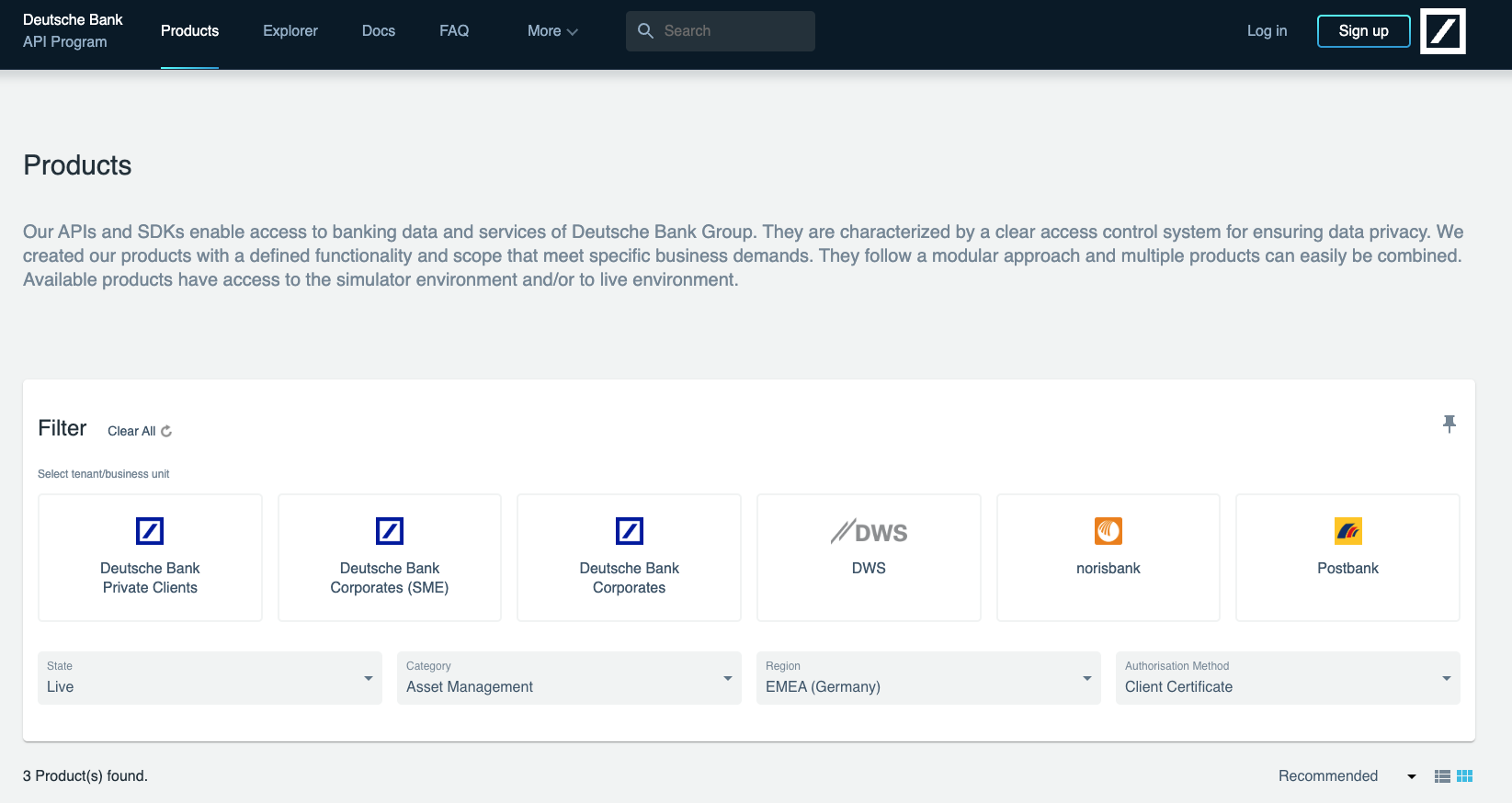Select Deutsche Bank Private Clients tenant card

coord(150,558)
